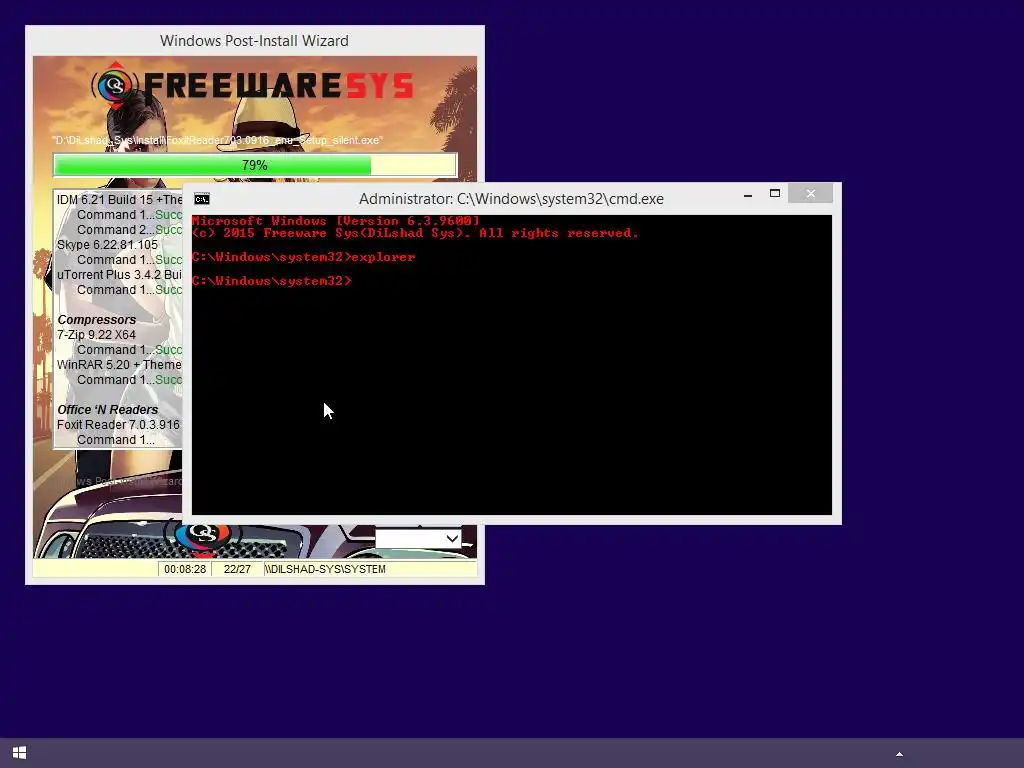Click 'Windows Post-Install Wizard' title bar
Screen dimensions: 1024x768
click(254, 40)
